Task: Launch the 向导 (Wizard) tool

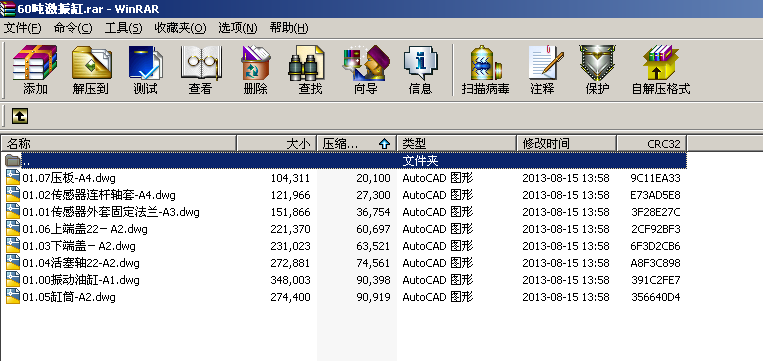Action: coord(366,62)
